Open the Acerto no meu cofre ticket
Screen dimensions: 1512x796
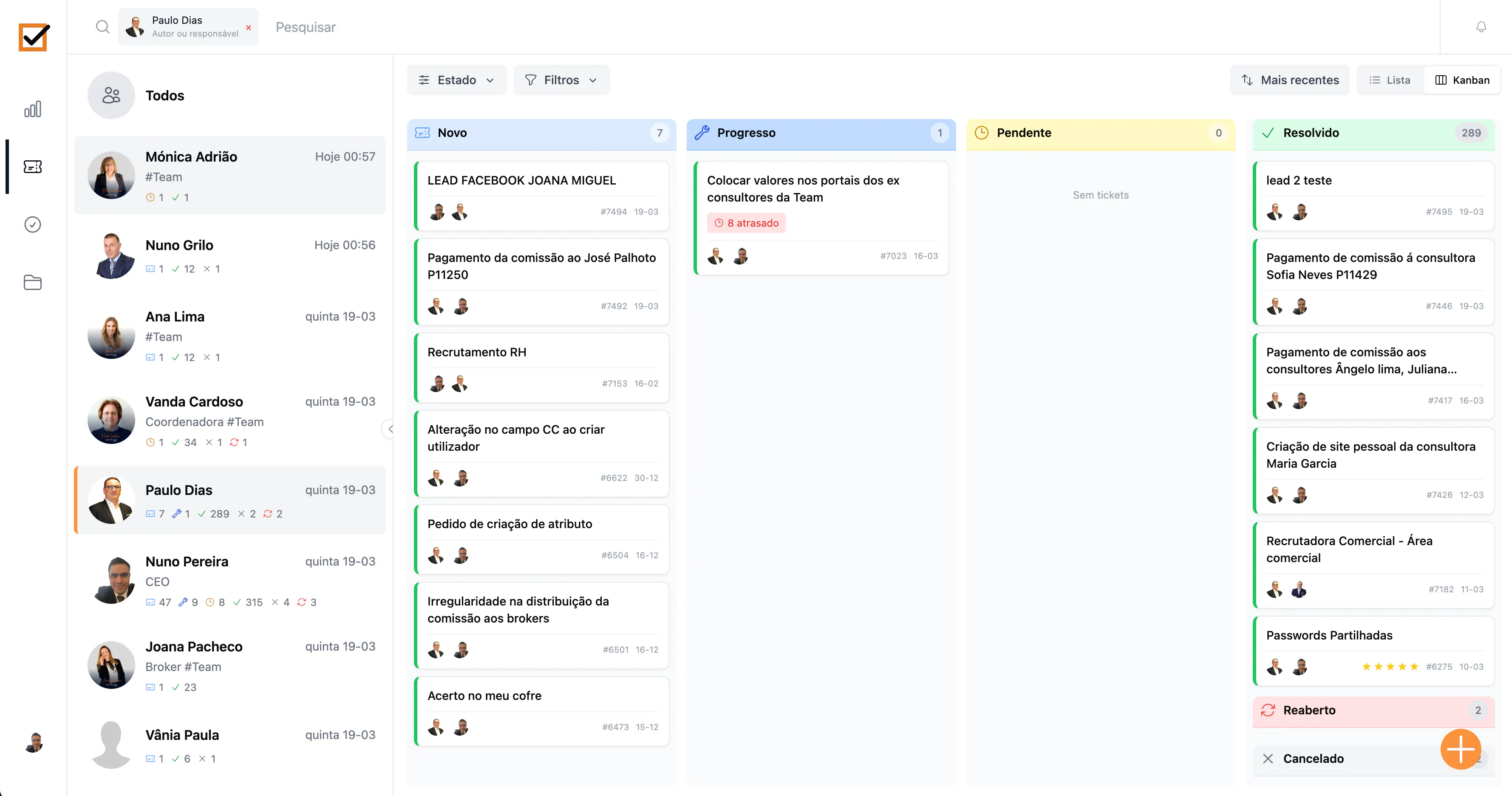click(x=541, y=711)
